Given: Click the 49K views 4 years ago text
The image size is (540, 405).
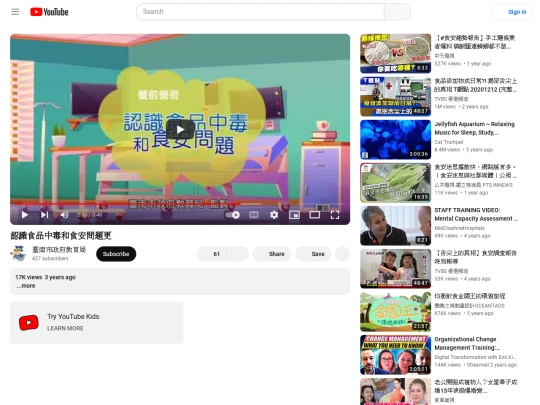Looking at the screenshot, I should (x=463, y=236).
